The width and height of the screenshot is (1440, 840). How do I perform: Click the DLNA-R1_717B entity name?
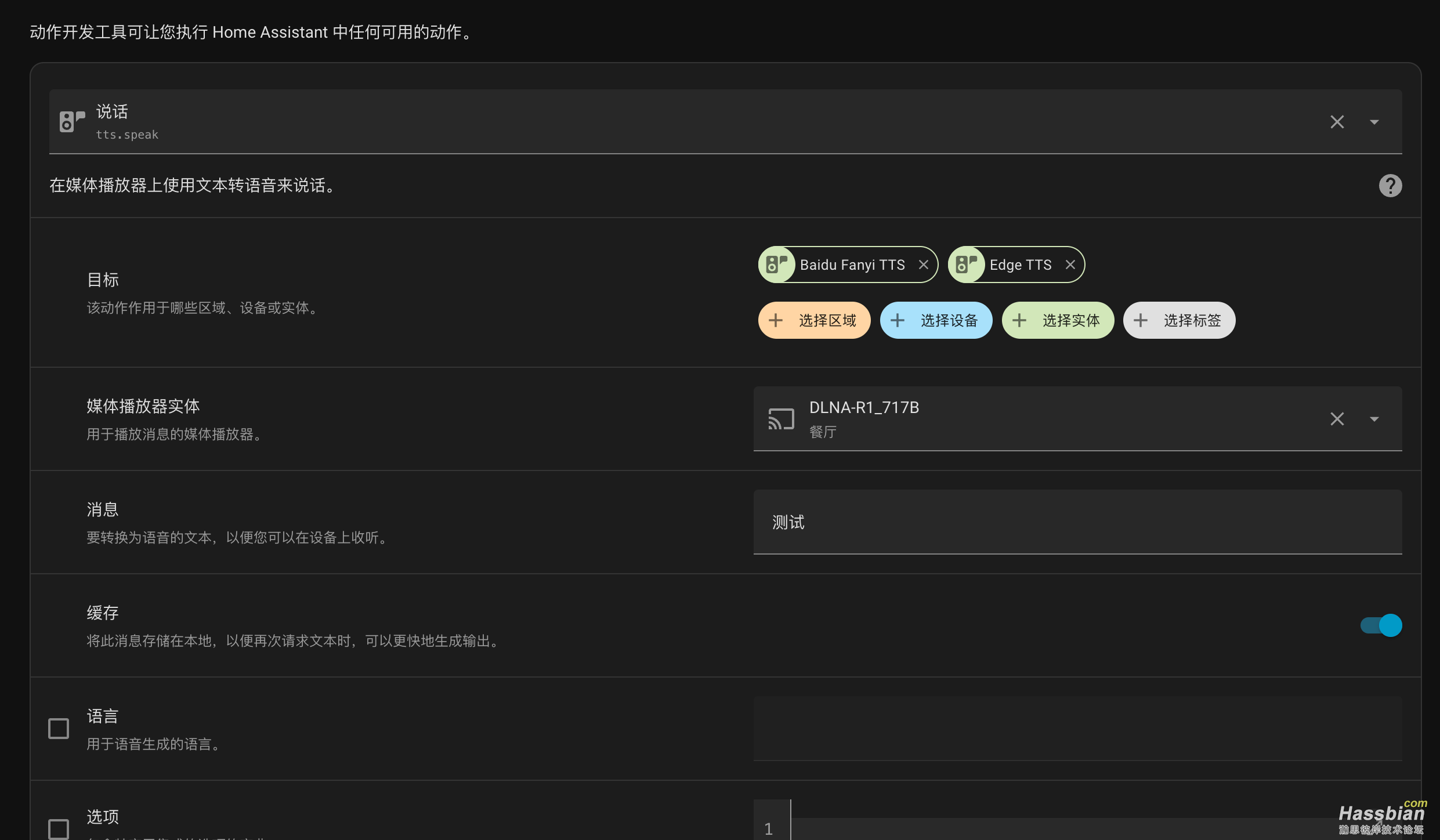coord(864,407)
